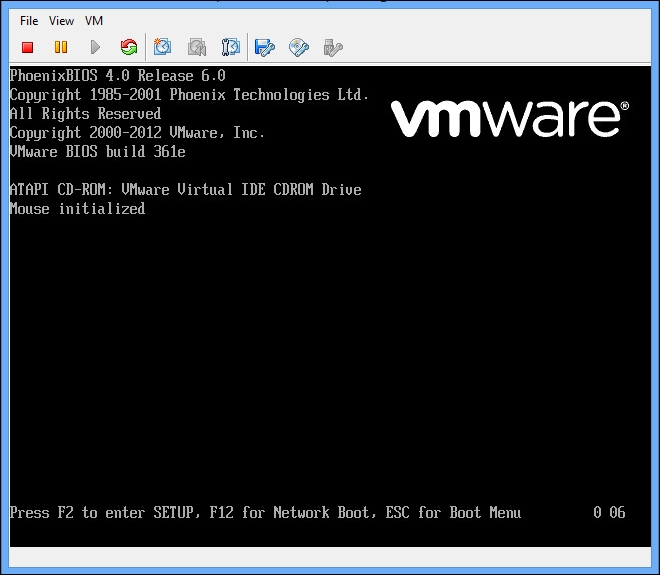Click 'Copyright 1985-2001 Phoenix Technologies Ltd.' line
Viewport: 660px width, 575px height.
189,95
